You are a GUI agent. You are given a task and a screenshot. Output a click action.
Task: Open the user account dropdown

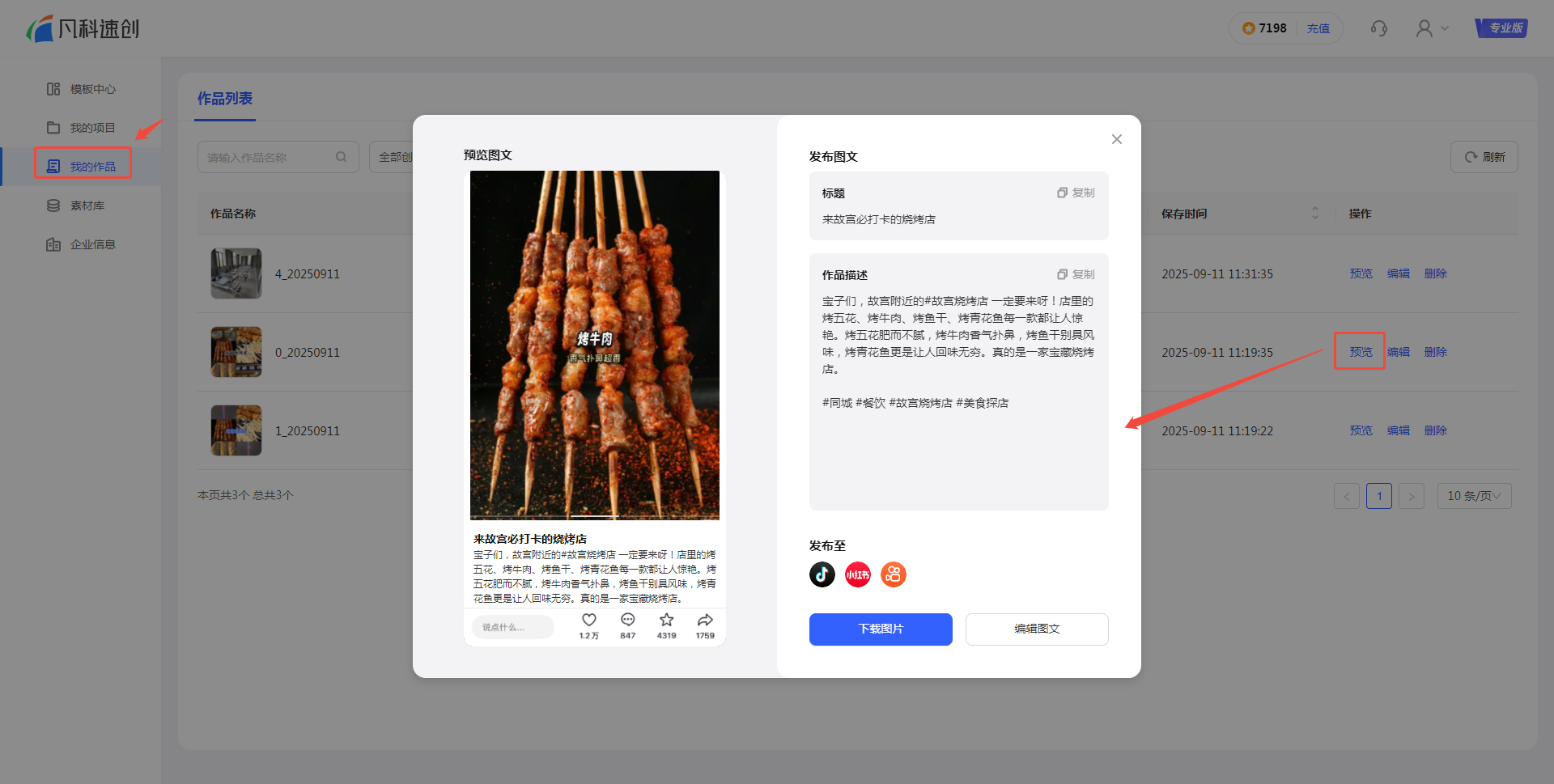click(x=1432, y=28)
